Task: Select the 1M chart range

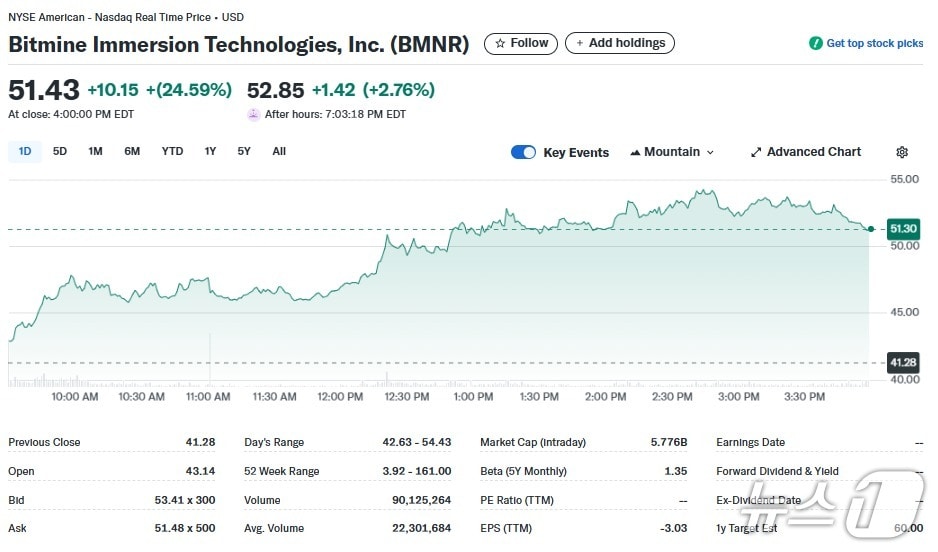Action: coord(95,151)
